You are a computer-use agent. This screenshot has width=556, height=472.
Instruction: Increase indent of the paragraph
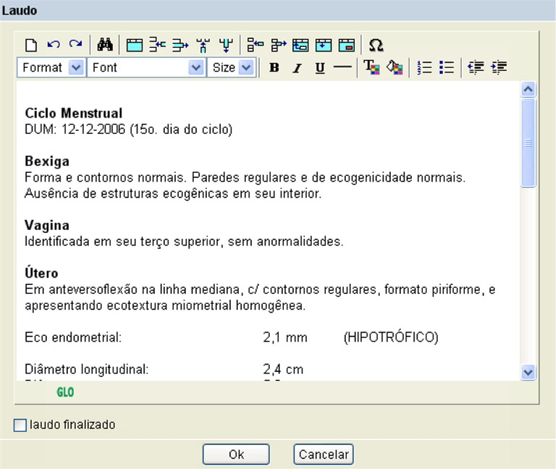pos(499,67)
